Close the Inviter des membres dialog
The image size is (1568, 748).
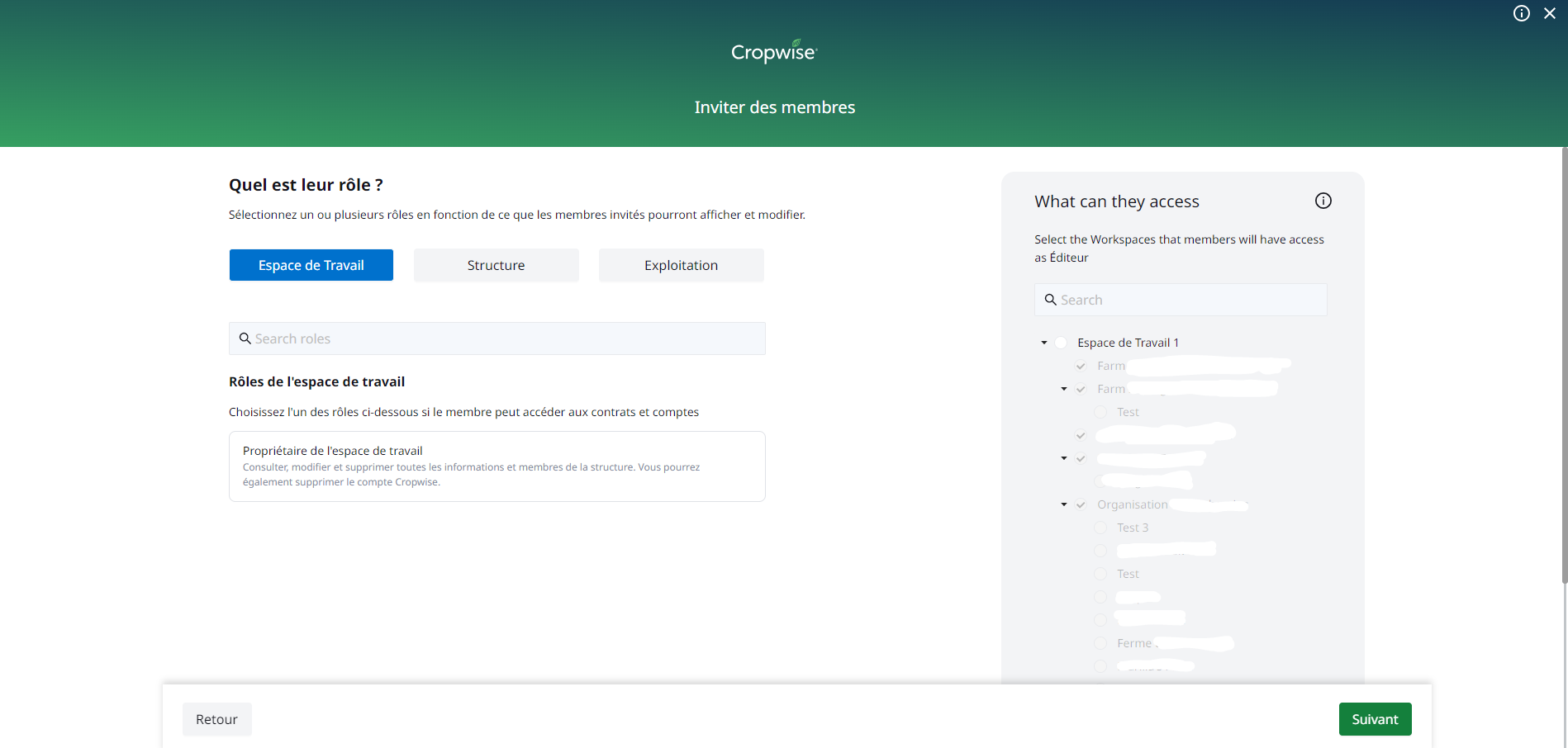point(1550,13)
